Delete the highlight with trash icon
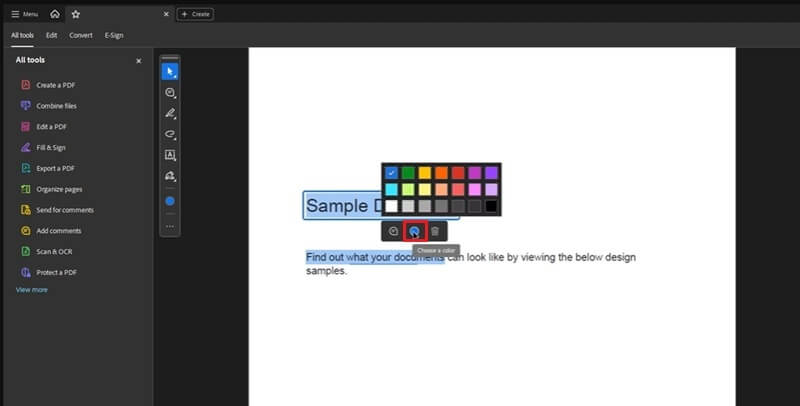 pyautogui.click(x=435, y=232)
